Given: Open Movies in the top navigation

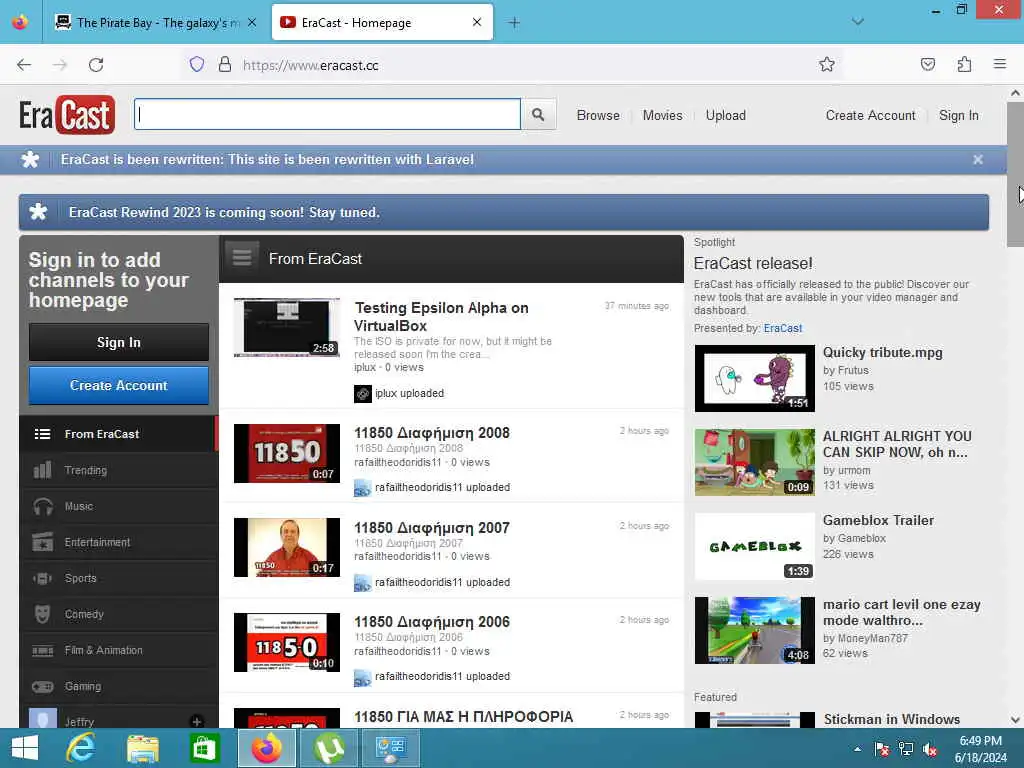Looking at the screenshot, I should tap(662, 116).
